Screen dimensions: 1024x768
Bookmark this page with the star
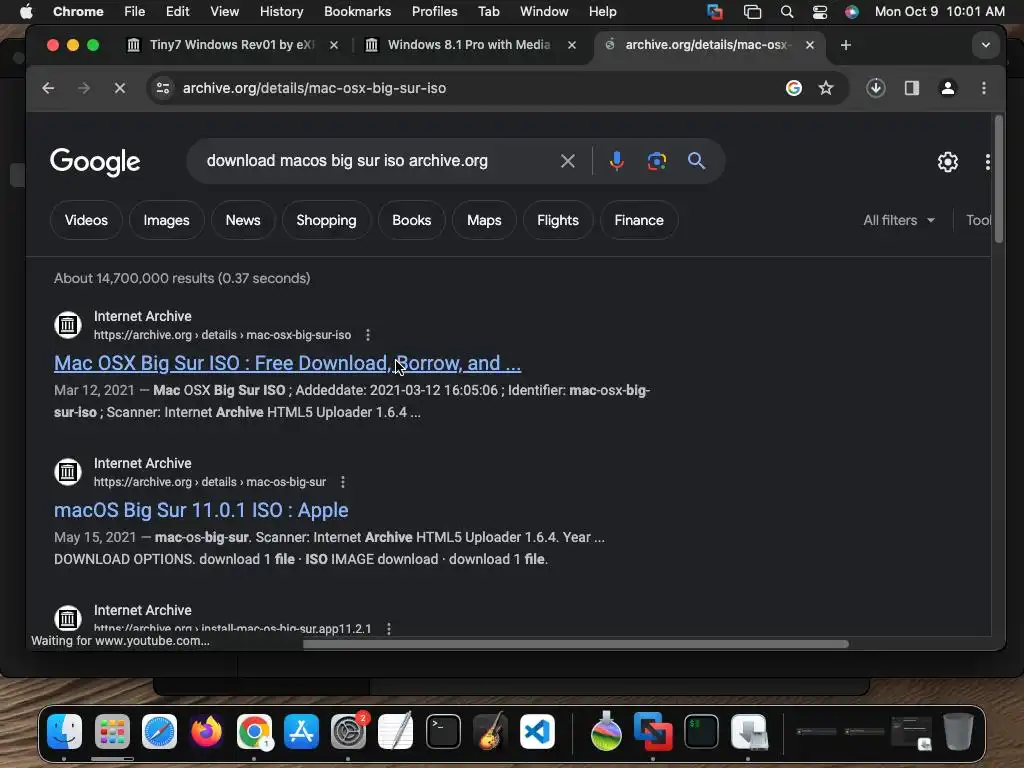825,88
